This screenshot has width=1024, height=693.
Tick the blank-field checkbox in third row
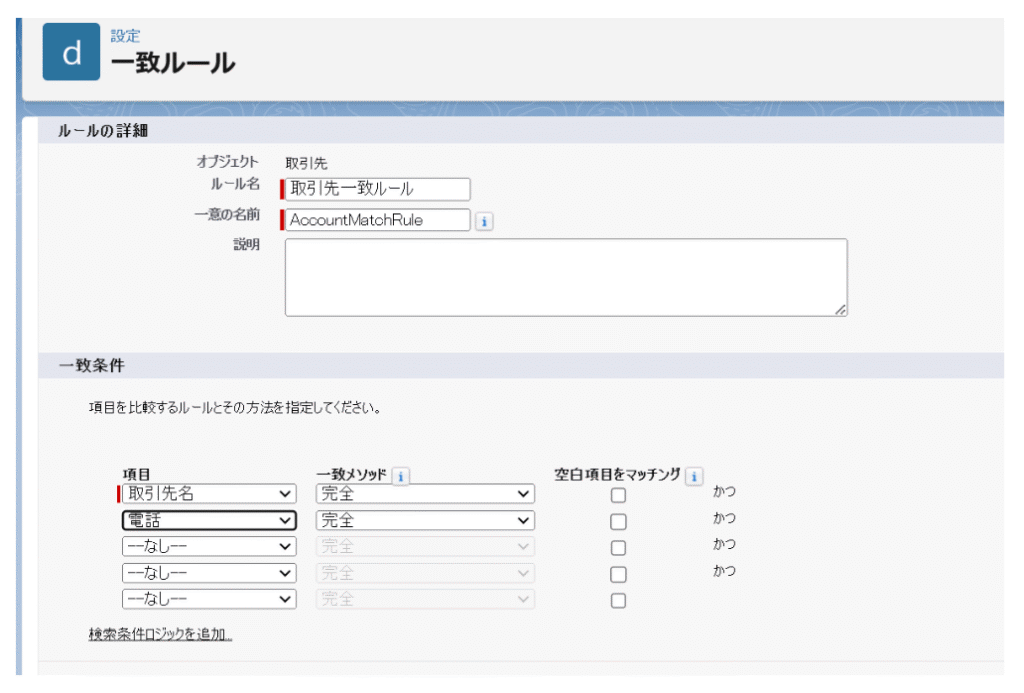[618, 548]
